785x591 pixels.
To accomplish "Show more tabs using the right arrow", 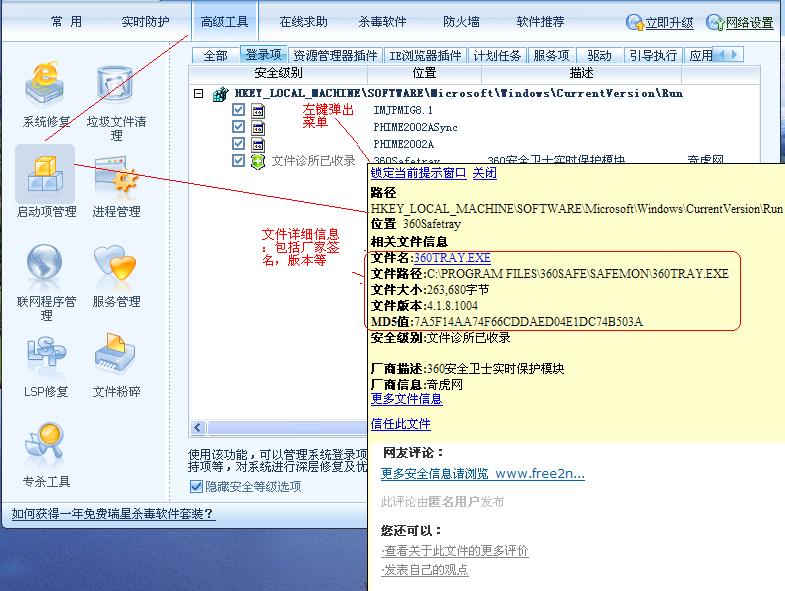I will point(734,54).
